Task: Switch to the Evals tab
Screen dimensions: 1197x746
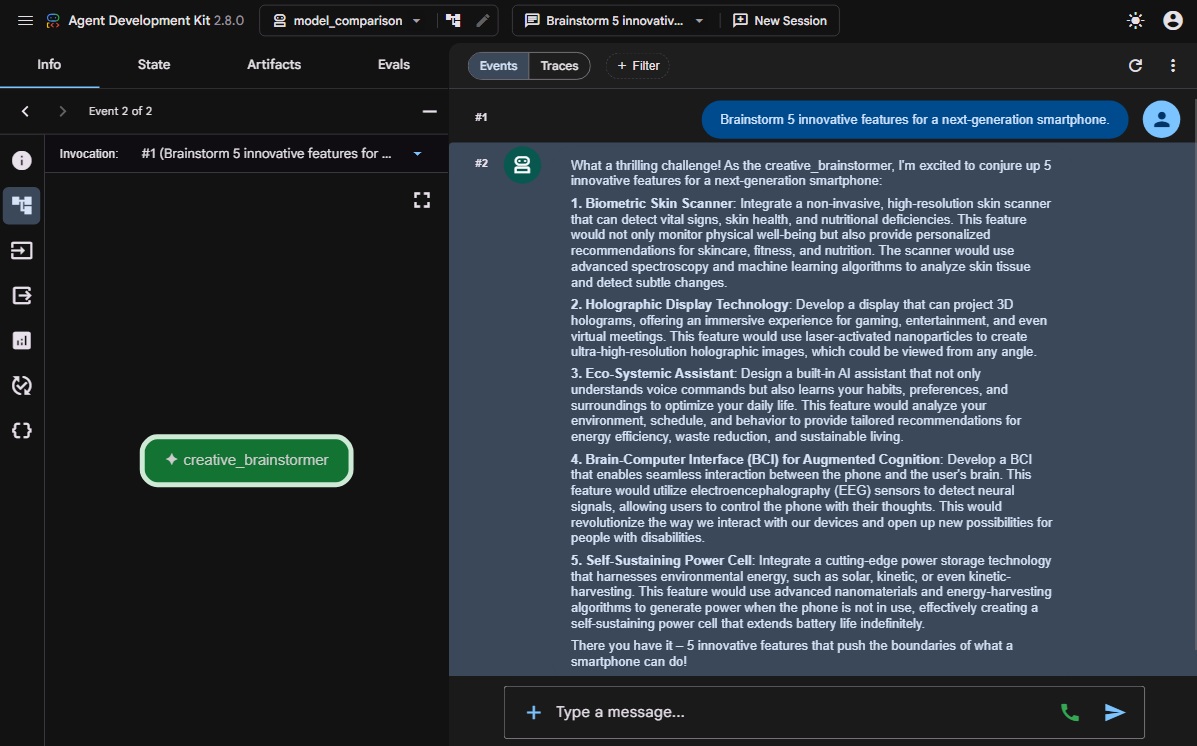Action: 394,65
